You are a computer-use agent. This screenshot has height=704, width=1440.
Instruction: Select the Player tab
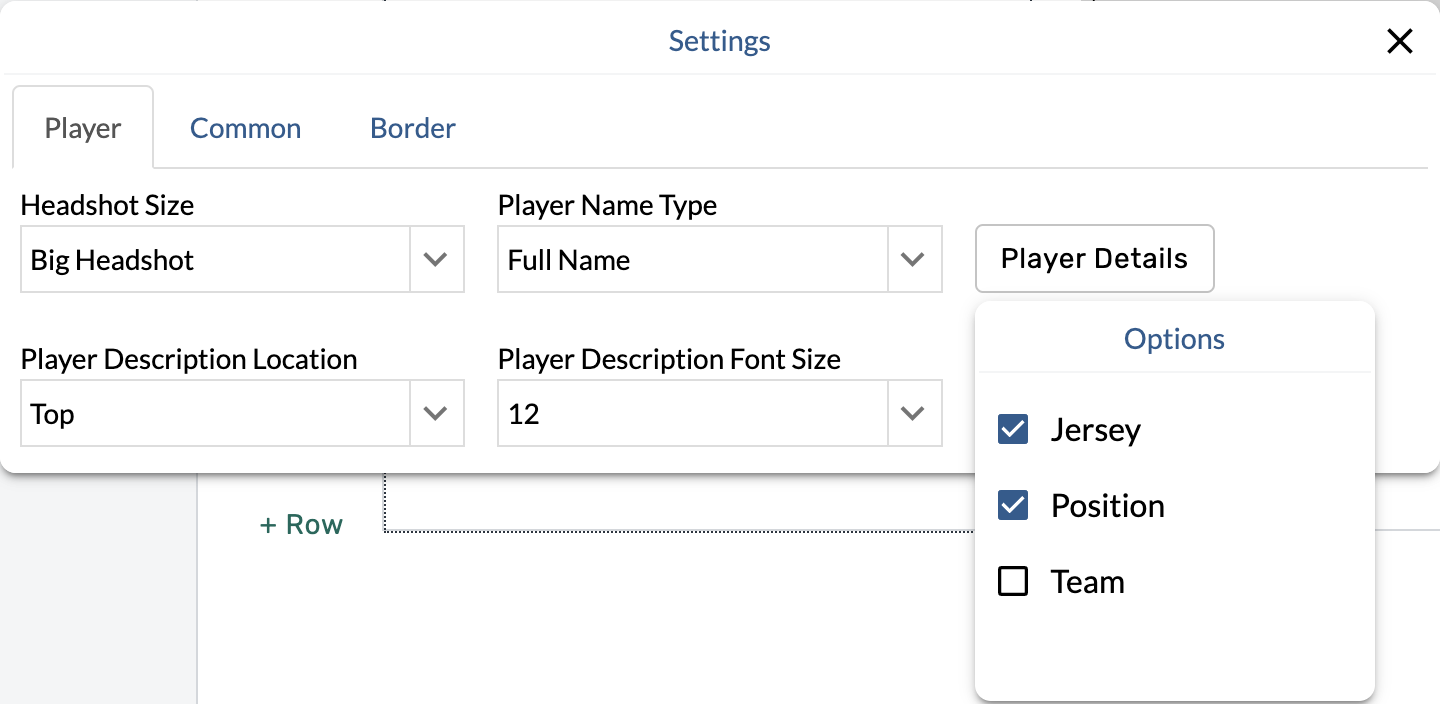pyautogui.click(x=82, y=127)
